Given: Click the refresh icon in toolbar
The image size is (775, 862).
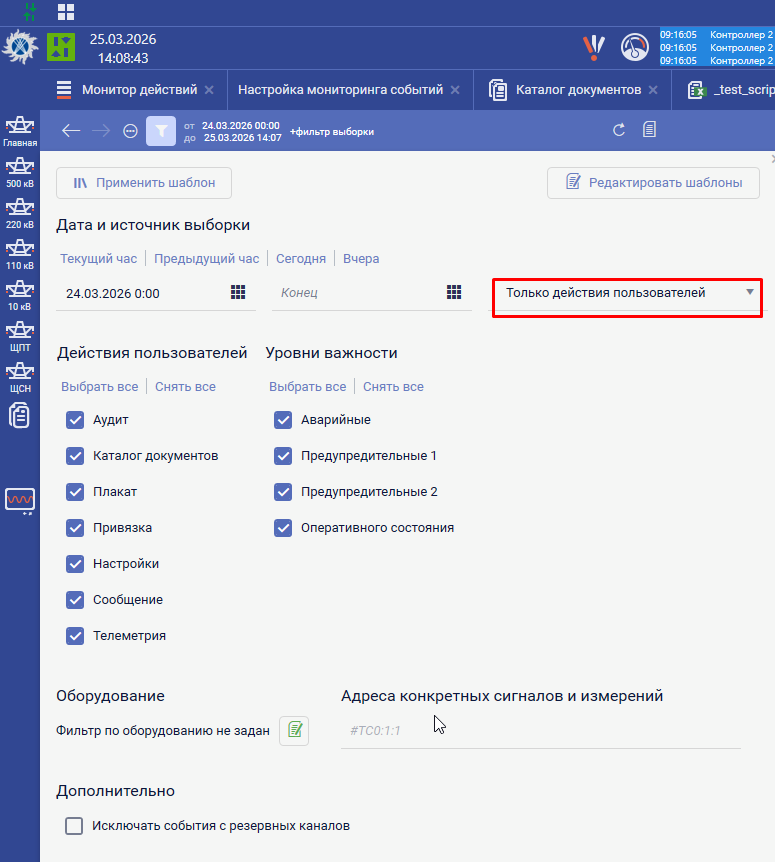Looking at the screenshot, I should (x=619, y=130).
